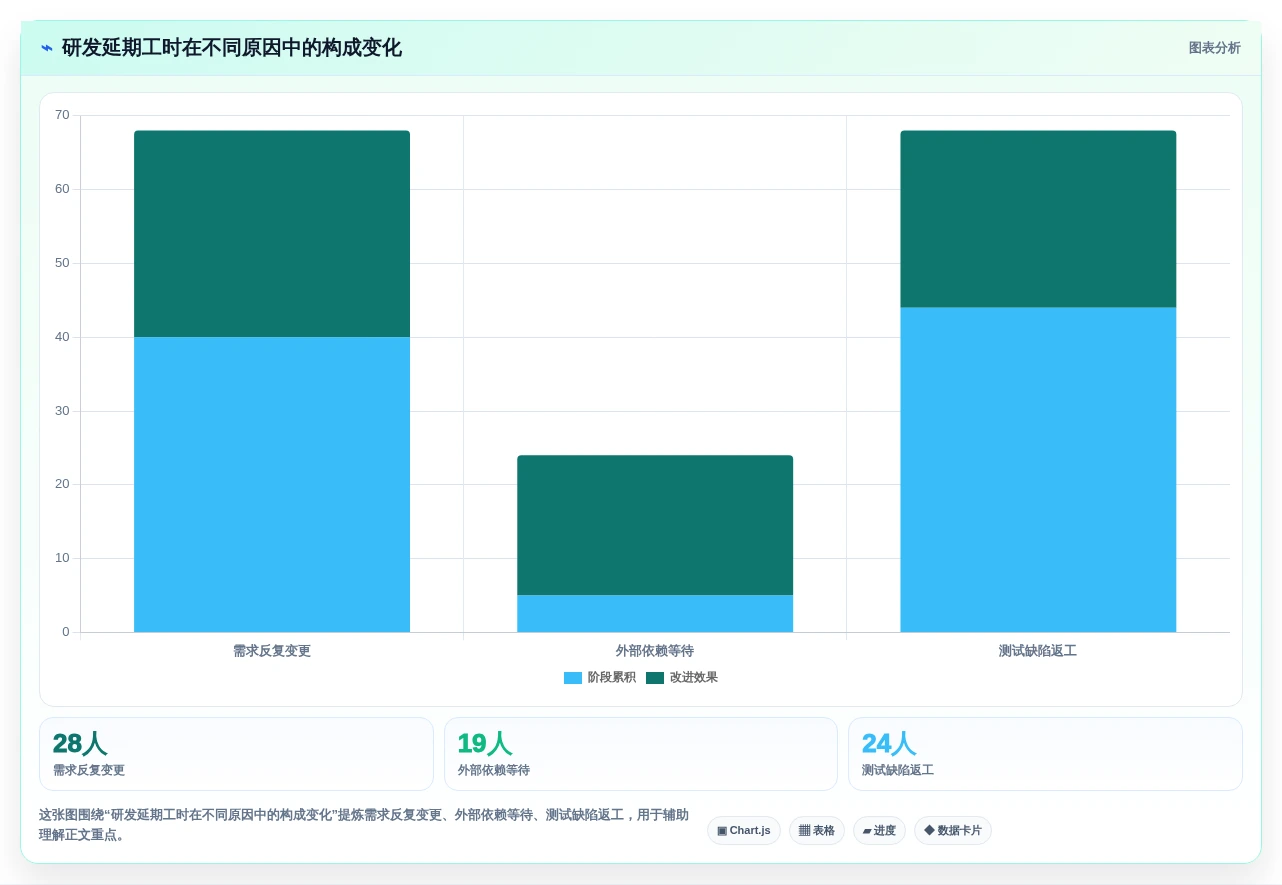The width and height of the screenshot is (1282, 885).
Task: Click the 进度 tag chip
Action: [x=879, y=831]
